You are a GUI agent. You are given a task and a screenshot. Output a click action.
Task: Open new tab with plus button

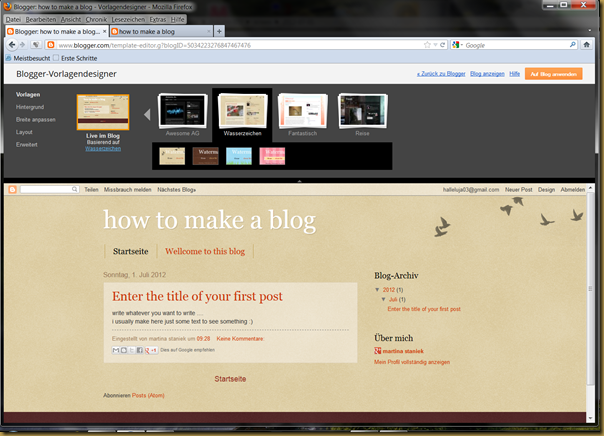[x=219, y=31]
